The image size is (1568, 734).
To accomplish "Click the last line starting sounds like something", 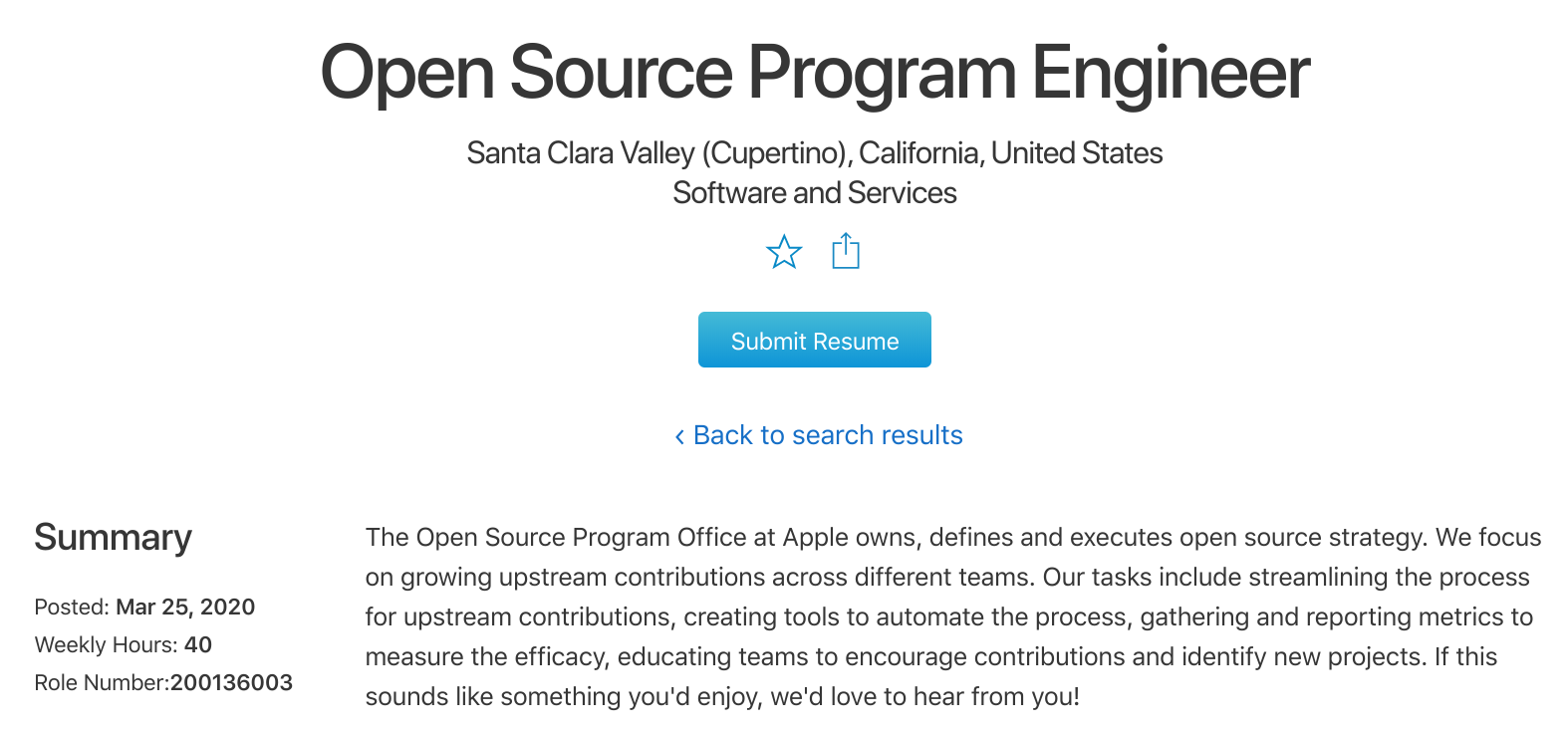I will pyautogui.click(x=722, y=696).
